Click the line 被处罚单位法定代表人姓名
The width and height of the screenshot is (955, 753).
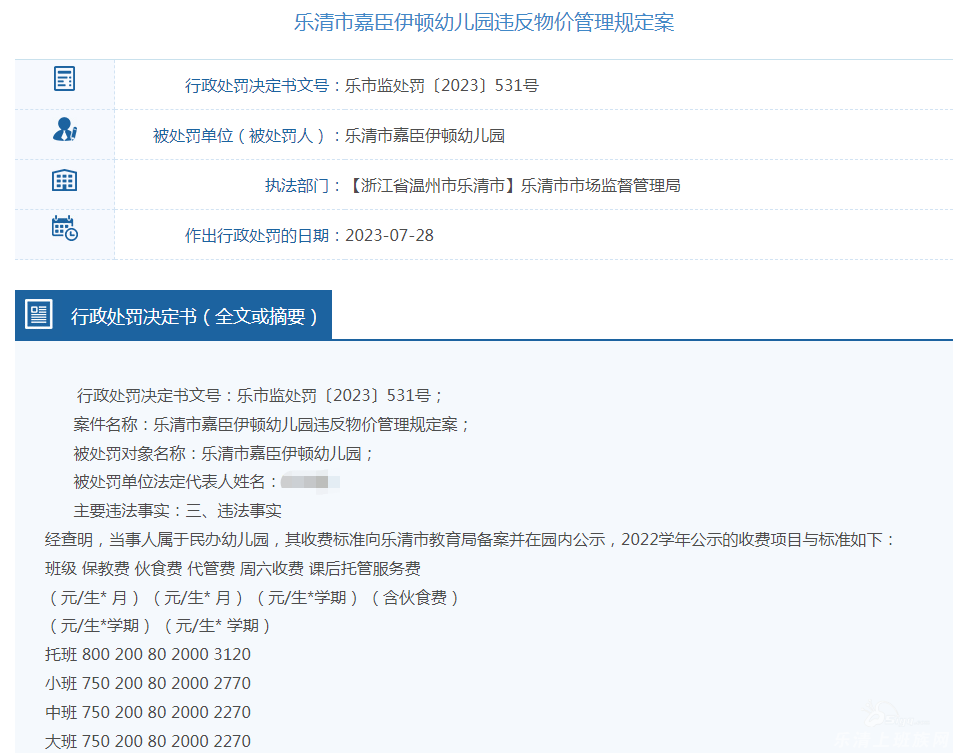point(175,482)
